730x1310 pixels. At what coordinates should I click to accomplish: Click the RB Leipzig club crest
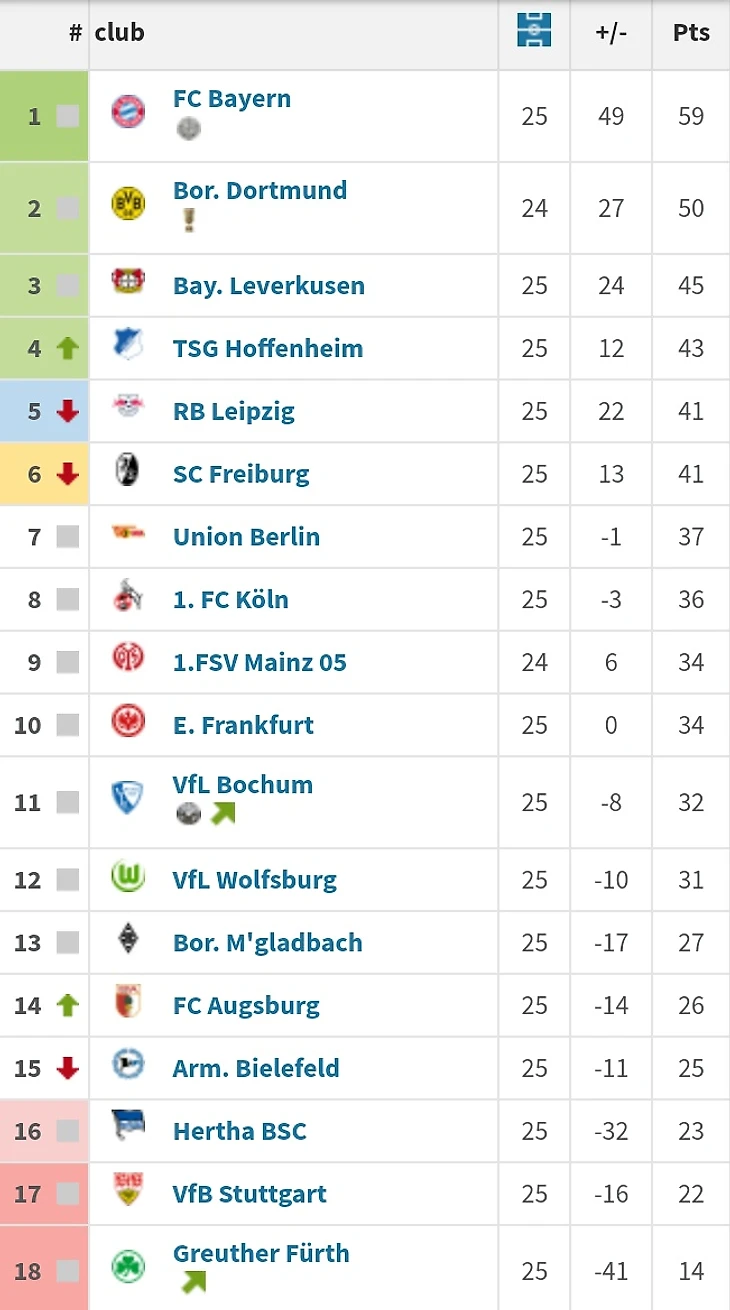[128, 407]
